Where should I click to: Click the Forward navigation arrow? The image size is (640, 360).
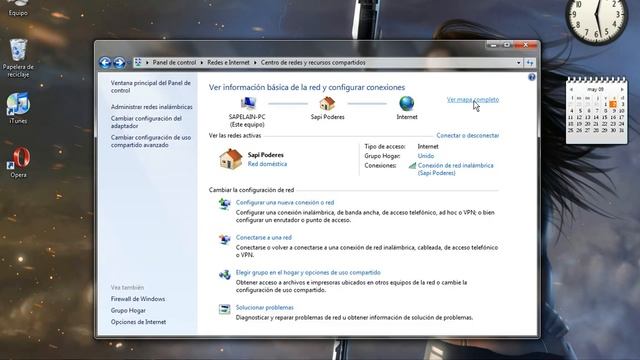click(x=119, y=62)
